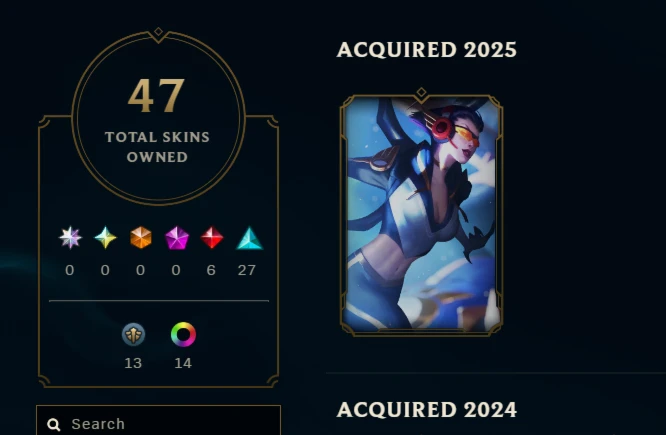Click the orange hexagon rarity gem

pos(141,237)
